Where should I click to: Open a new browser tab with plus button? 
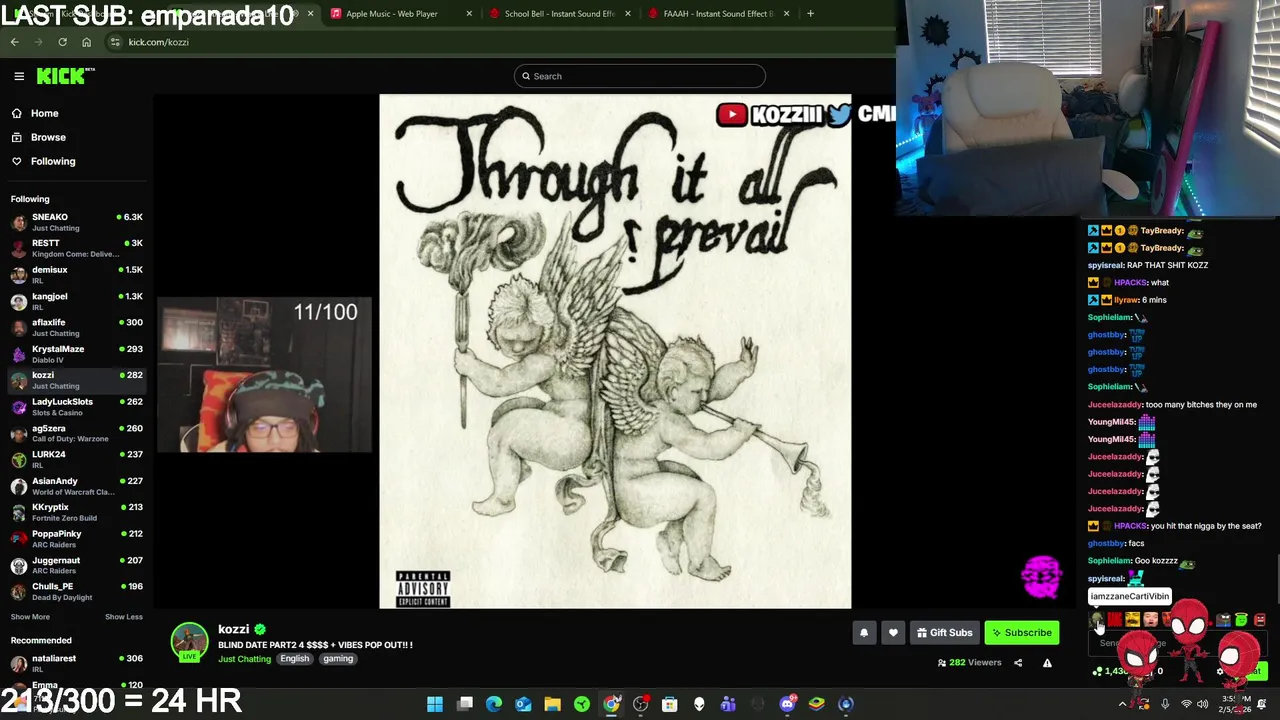coord(810,14)
